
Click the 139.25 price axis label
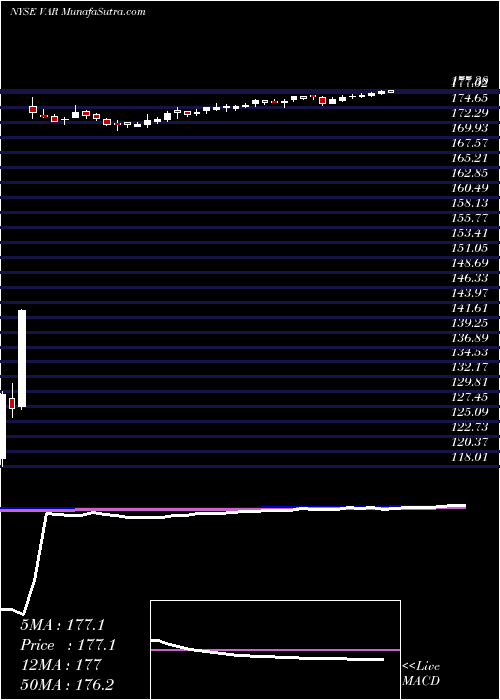coord(469,323)
